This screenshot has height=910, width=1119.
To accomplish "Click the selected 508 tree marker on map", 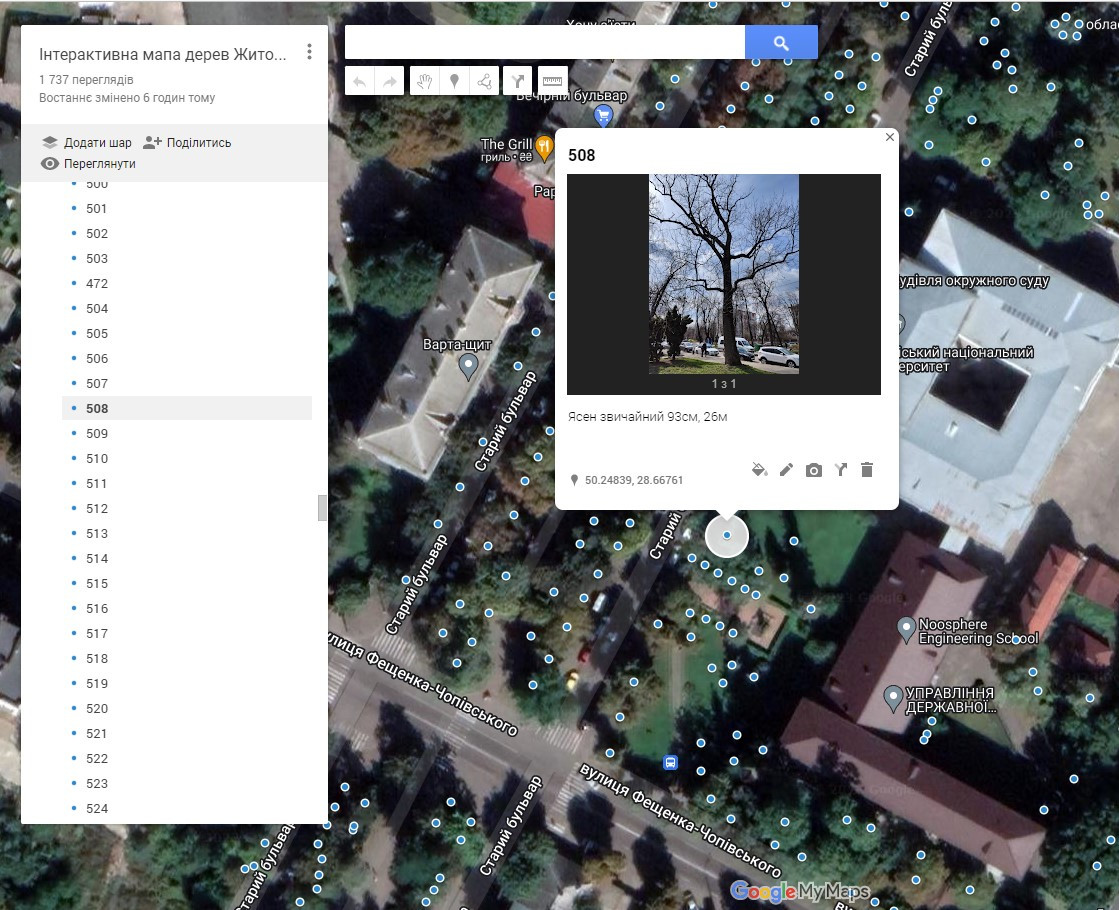I will tap(726, 535).
